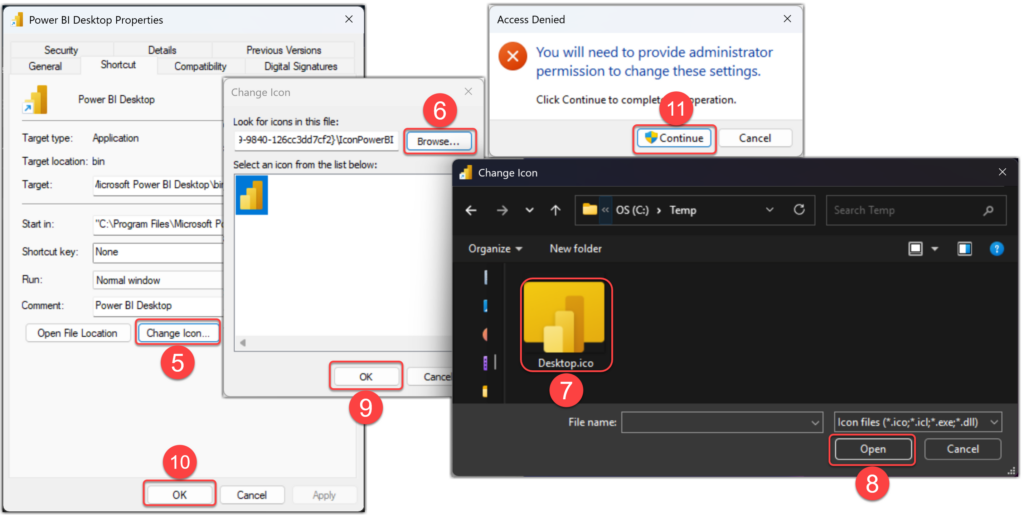Open the Icon files type filter dropdown

click(918, 422)
